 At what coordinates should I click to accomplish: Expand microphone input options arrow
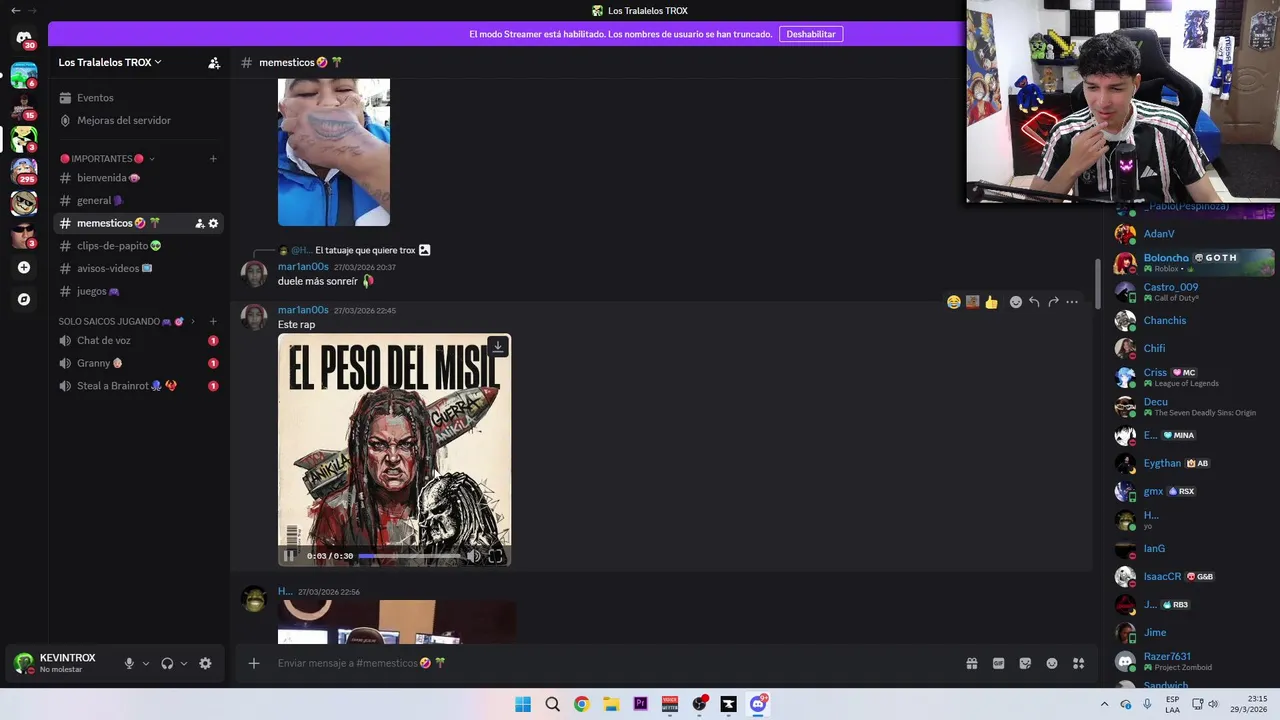[146, 663]
